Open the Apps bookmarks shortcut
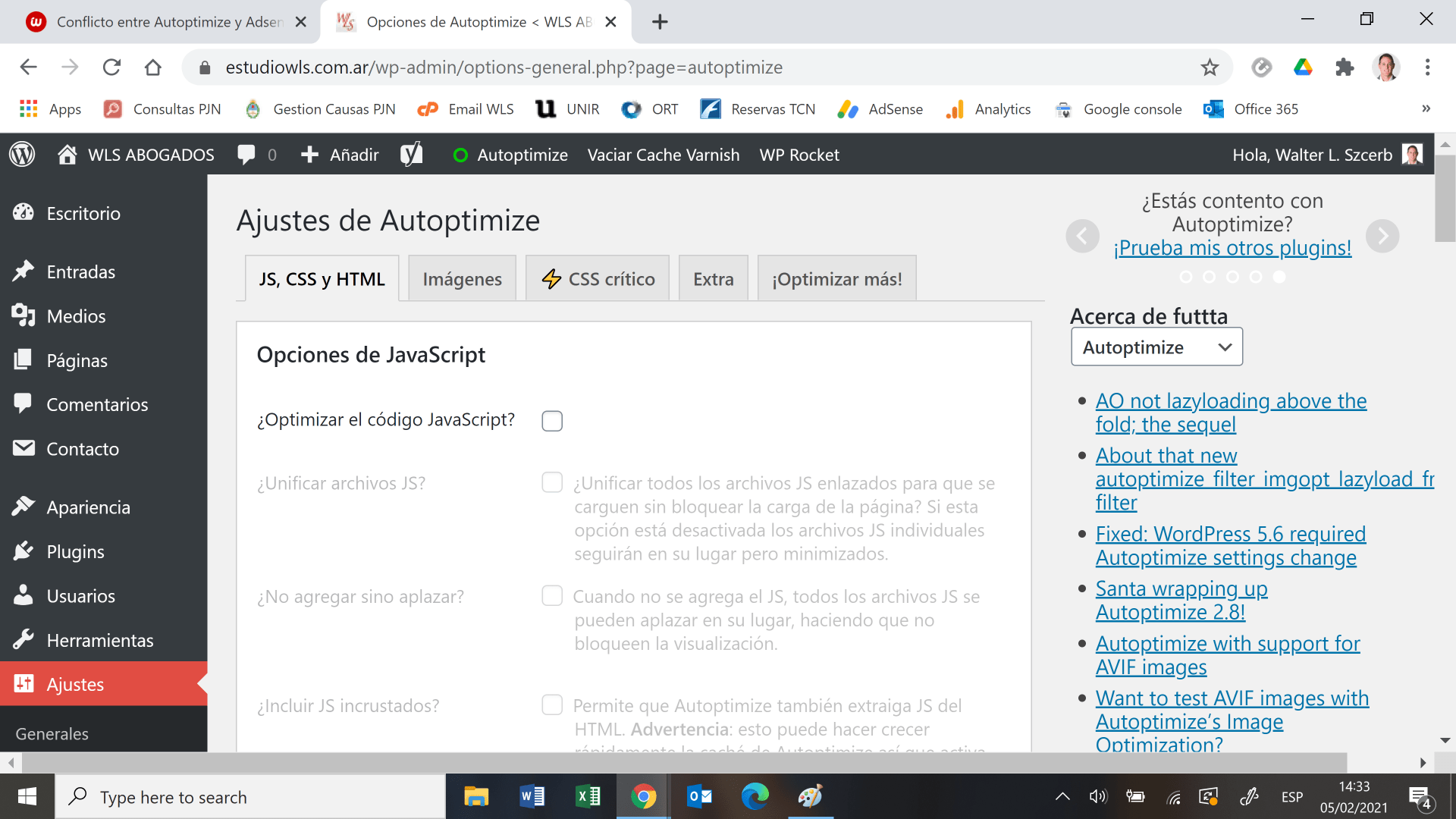1456x819 pixels. [x=50, y=109]
